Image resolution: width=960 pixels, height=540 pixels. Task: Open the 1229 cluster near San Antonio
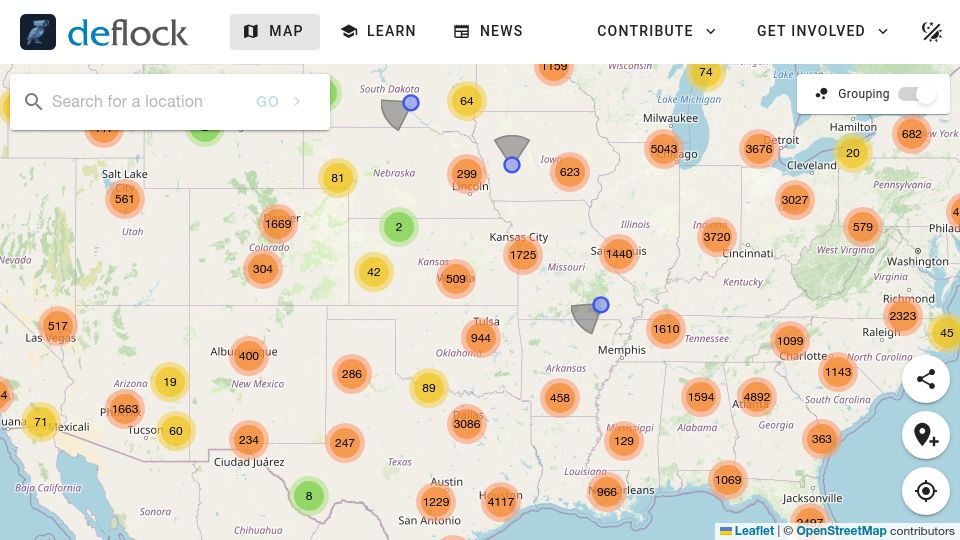coord(436,502)
